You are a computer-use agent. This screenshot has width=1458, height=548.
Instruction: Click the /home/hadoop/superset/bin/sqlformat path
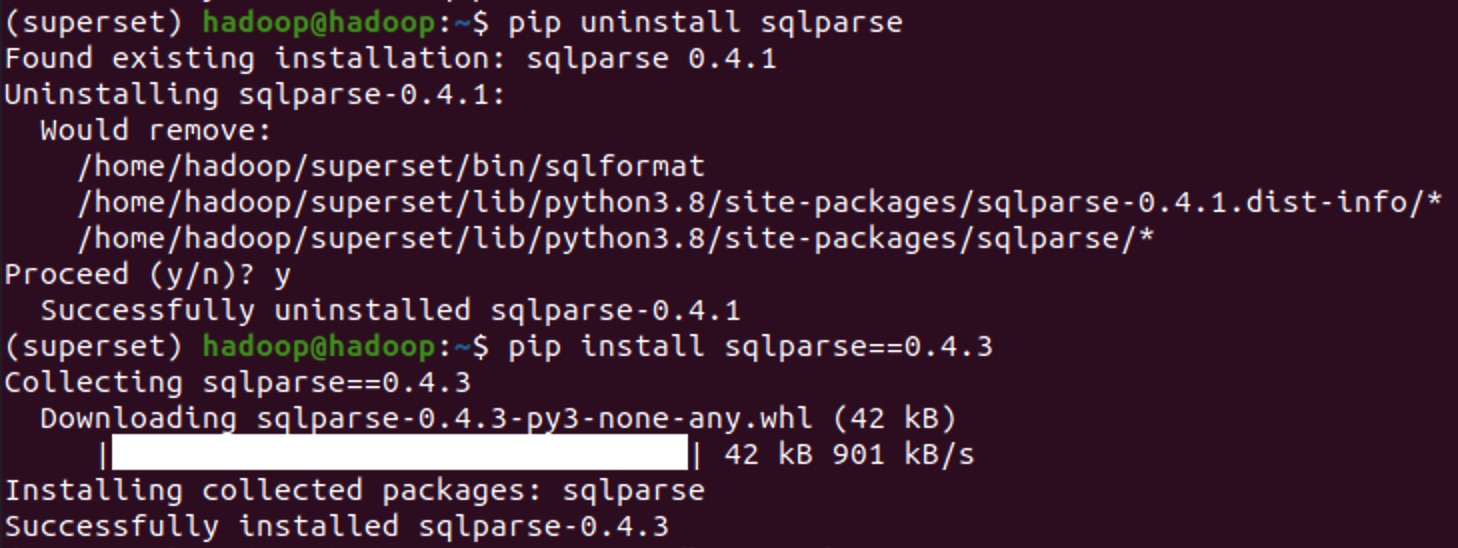[x=391, y=166]
